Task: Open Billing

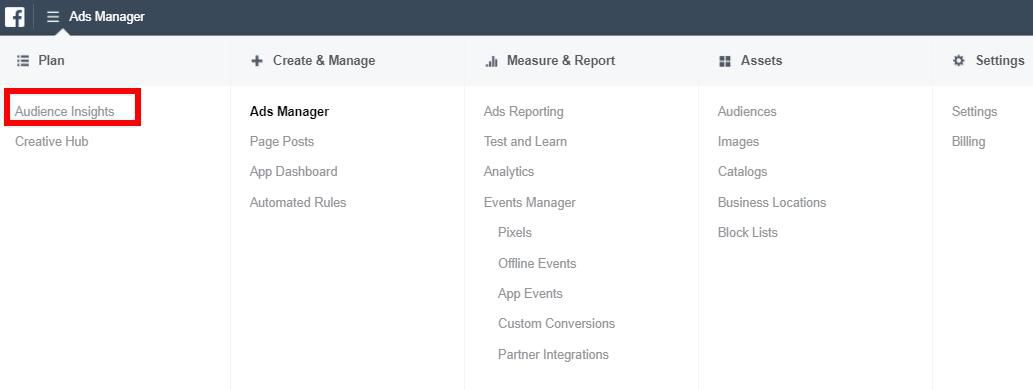Action: click(968, 142)
